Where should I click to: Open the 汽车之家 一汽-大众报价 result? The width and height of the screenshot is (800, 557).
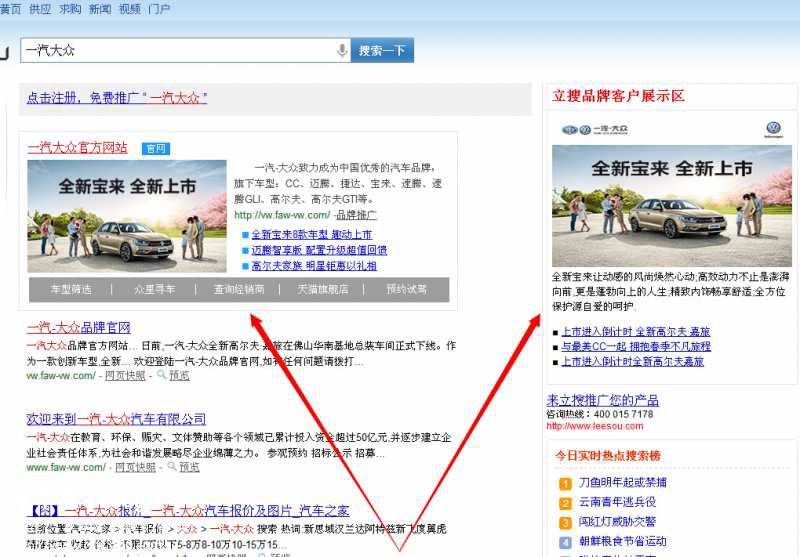(x=188, y=511)
